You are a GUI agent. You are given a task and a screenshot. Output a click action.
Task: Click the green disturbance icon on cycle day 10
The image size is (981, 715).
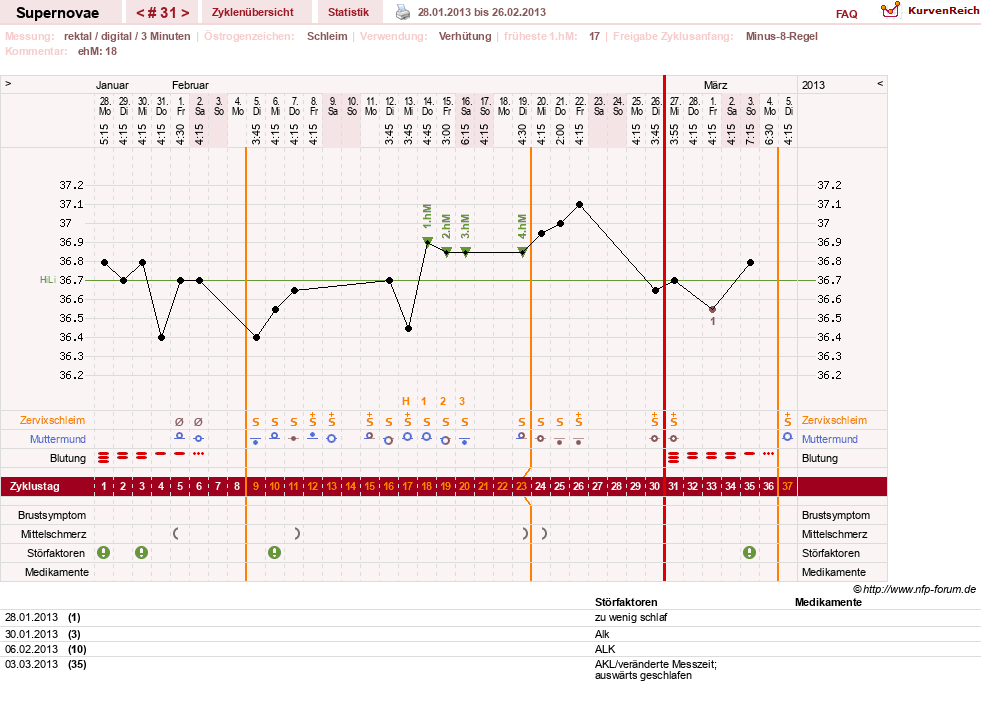(x=275, y=552)
